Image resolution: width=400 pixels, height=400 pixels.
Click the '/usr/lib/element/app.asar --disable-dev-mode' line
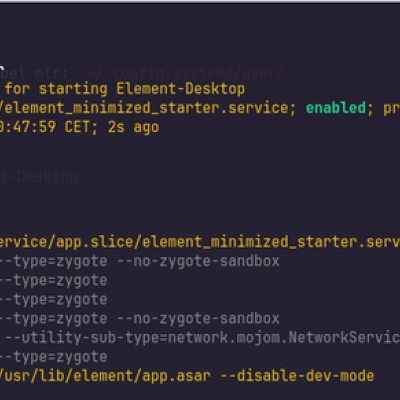click(187, 376)
